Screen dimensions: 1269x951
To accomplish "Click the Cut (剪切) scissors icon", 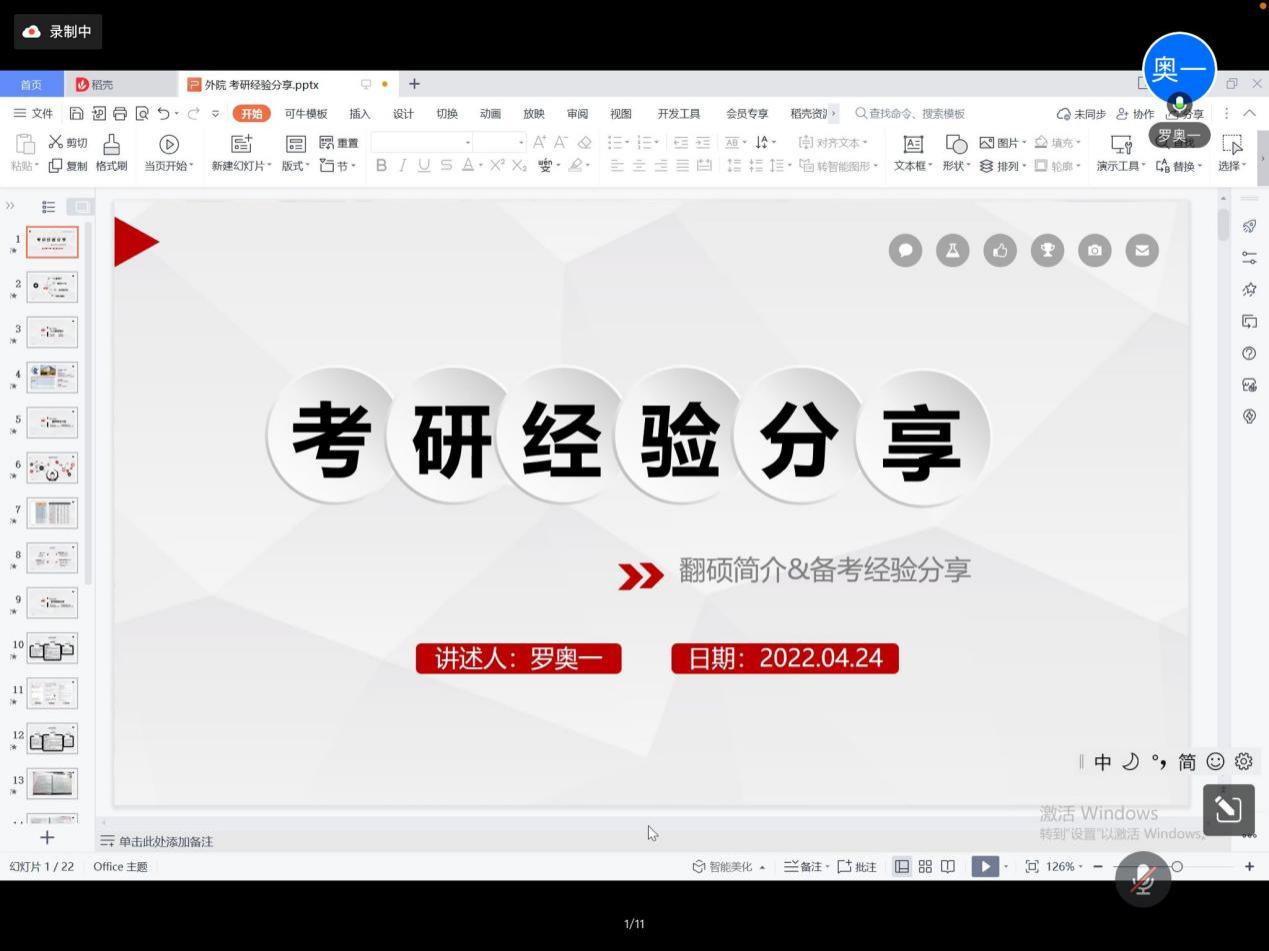I will point(56,143).
